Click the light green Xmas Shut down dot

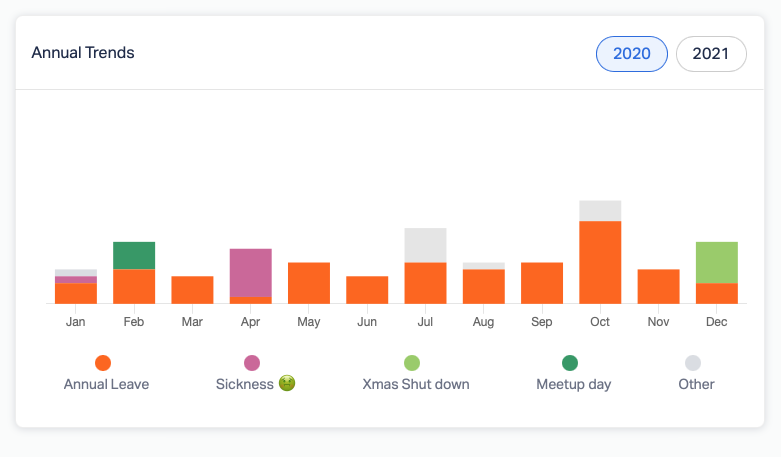click(x=412, y=363)
